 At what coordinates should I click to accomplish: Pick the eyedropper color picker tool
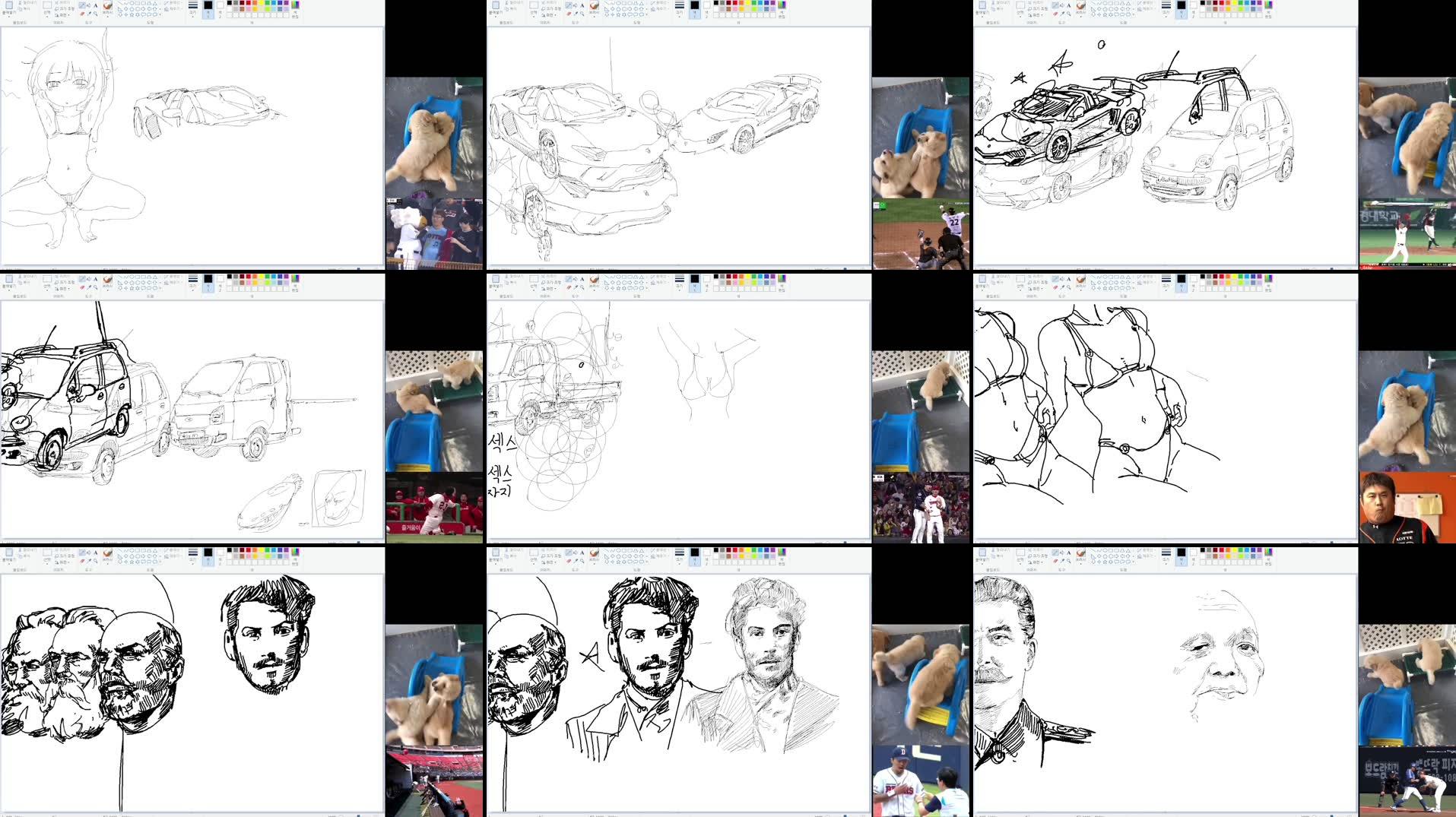[90, 14]
